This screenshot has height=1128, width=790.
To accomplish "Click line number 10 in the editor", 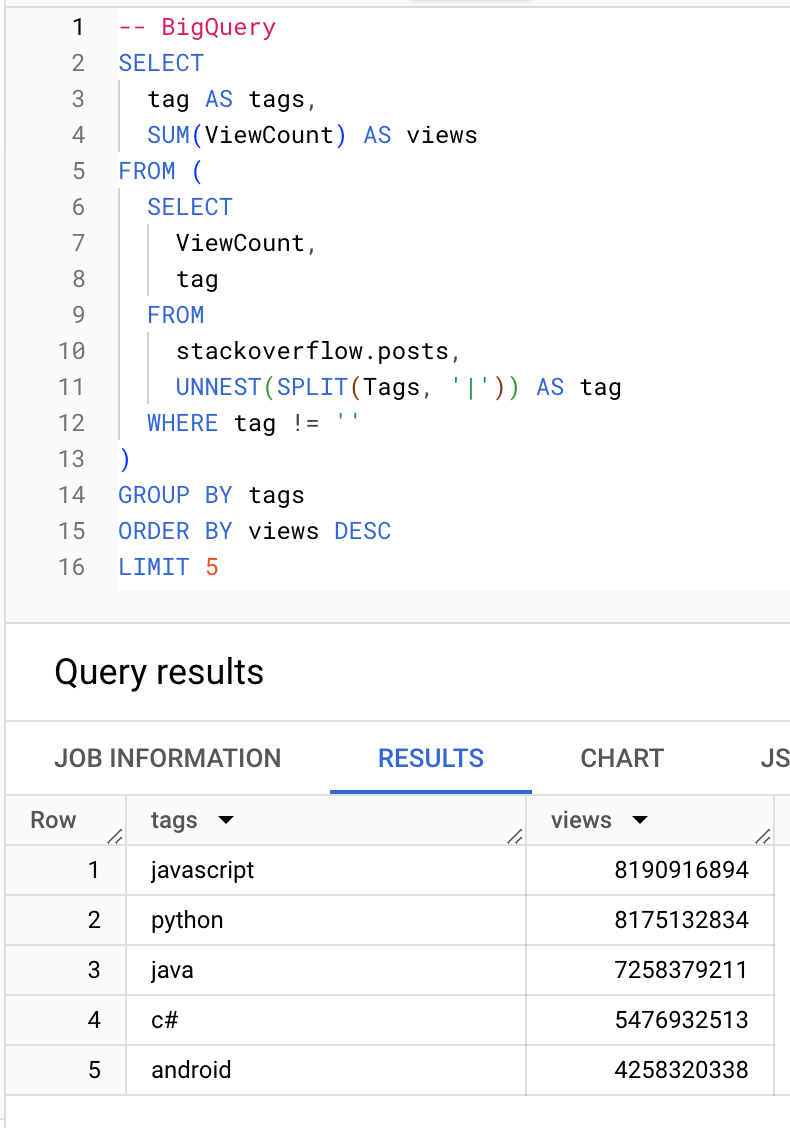I will point(72,351).
